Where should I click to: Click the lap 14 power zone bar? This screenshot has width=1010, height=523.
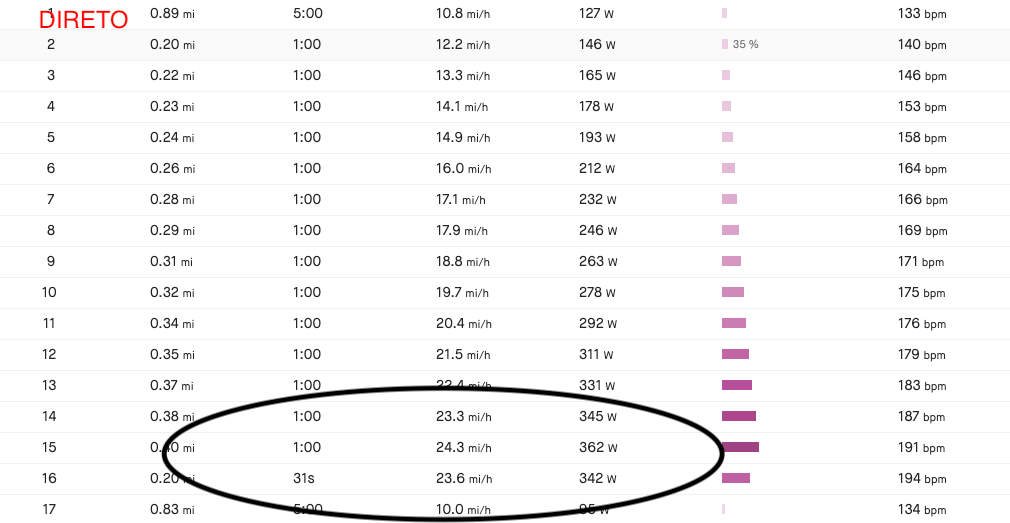(739, 416)
